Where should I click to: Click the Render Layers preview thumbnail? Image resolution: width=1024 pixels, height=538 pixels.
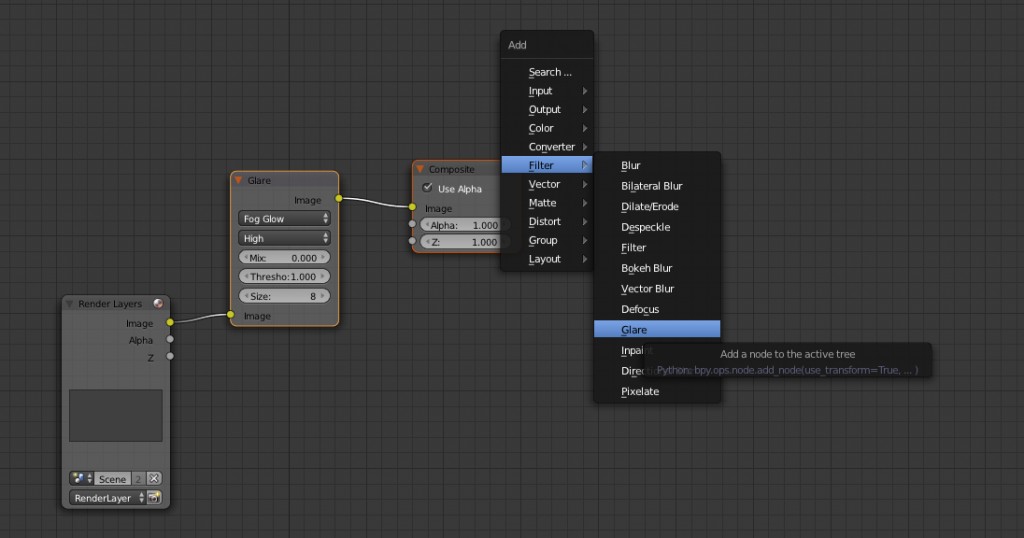115,415
